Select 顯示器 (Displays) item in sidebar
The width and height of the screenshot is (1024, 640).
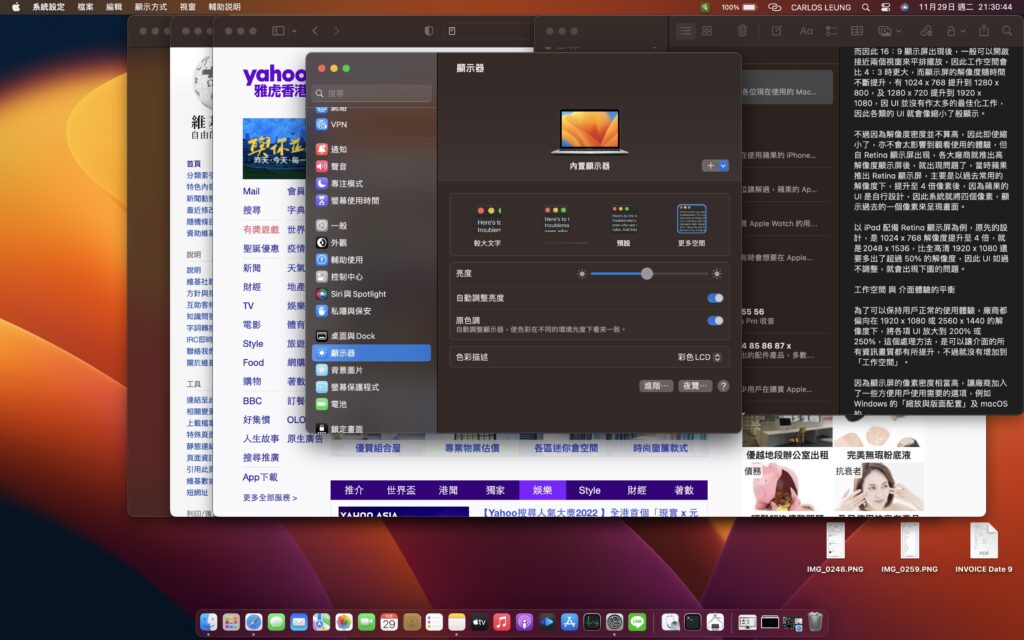(x=371, y=353)
